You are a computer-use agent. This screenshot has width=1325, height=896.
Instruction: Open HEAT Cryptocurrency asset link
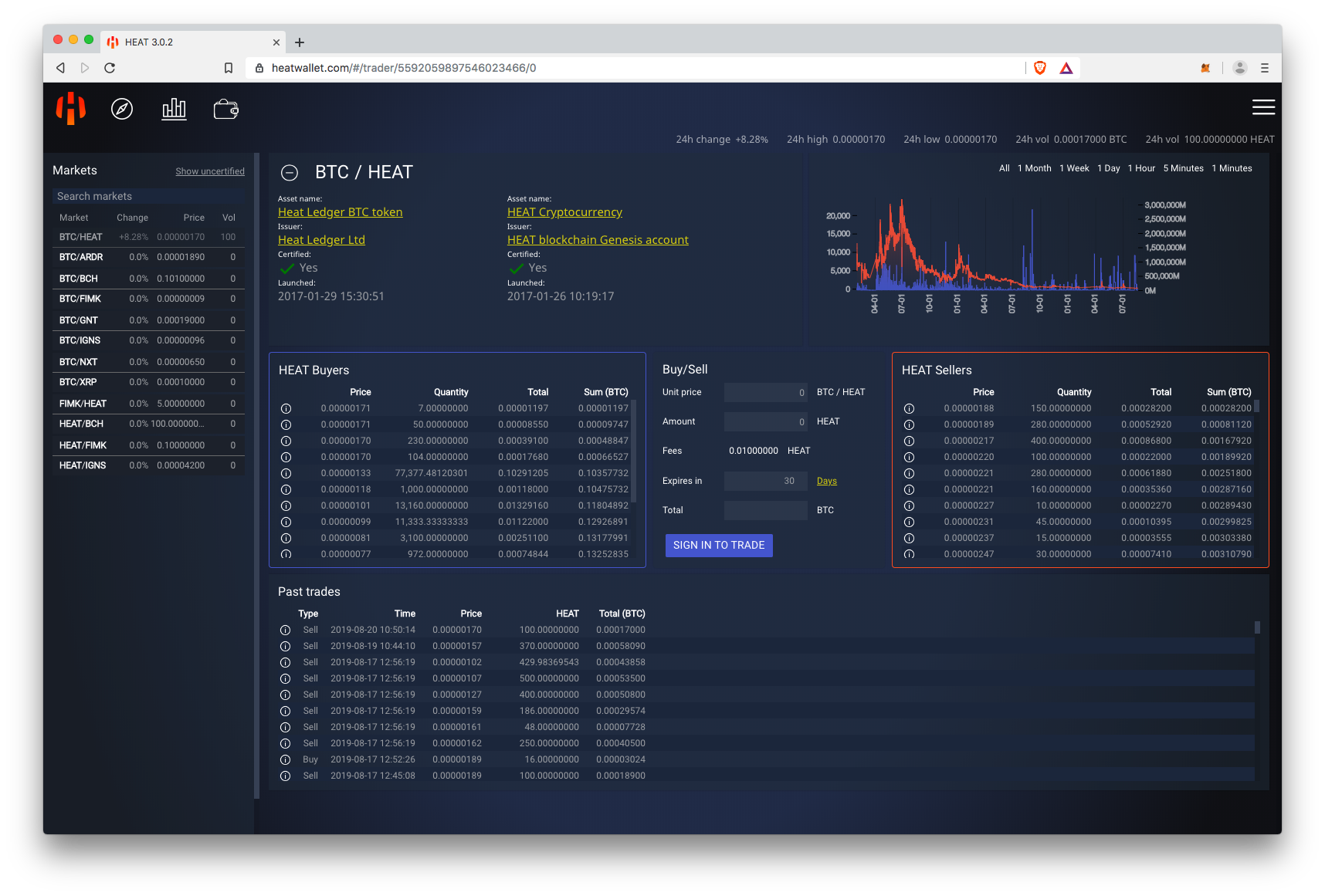click(x=564, y=212)
